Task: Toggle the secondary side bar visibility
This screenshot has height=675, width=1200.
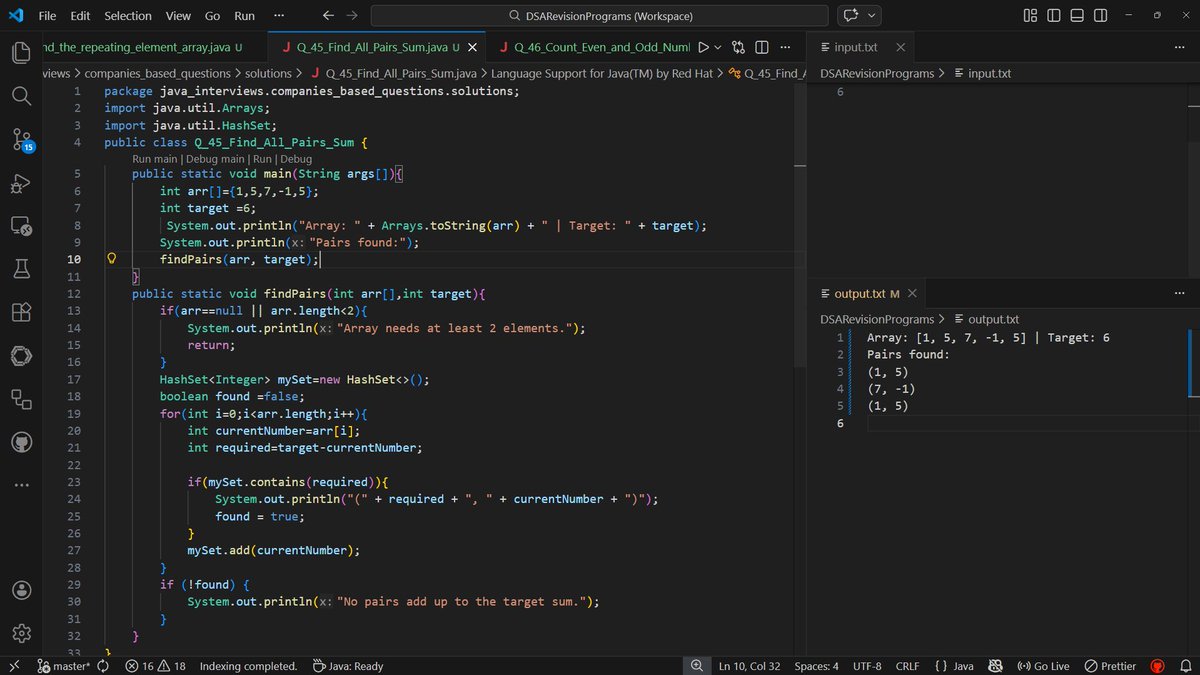Action: click(1100, 16)
